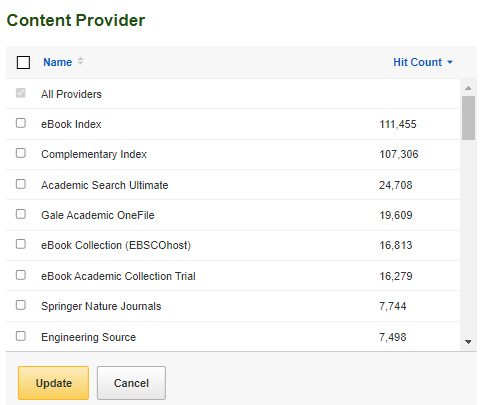Sort by Hit Count column header
This screenshot has width=484, height=405.
417,62
